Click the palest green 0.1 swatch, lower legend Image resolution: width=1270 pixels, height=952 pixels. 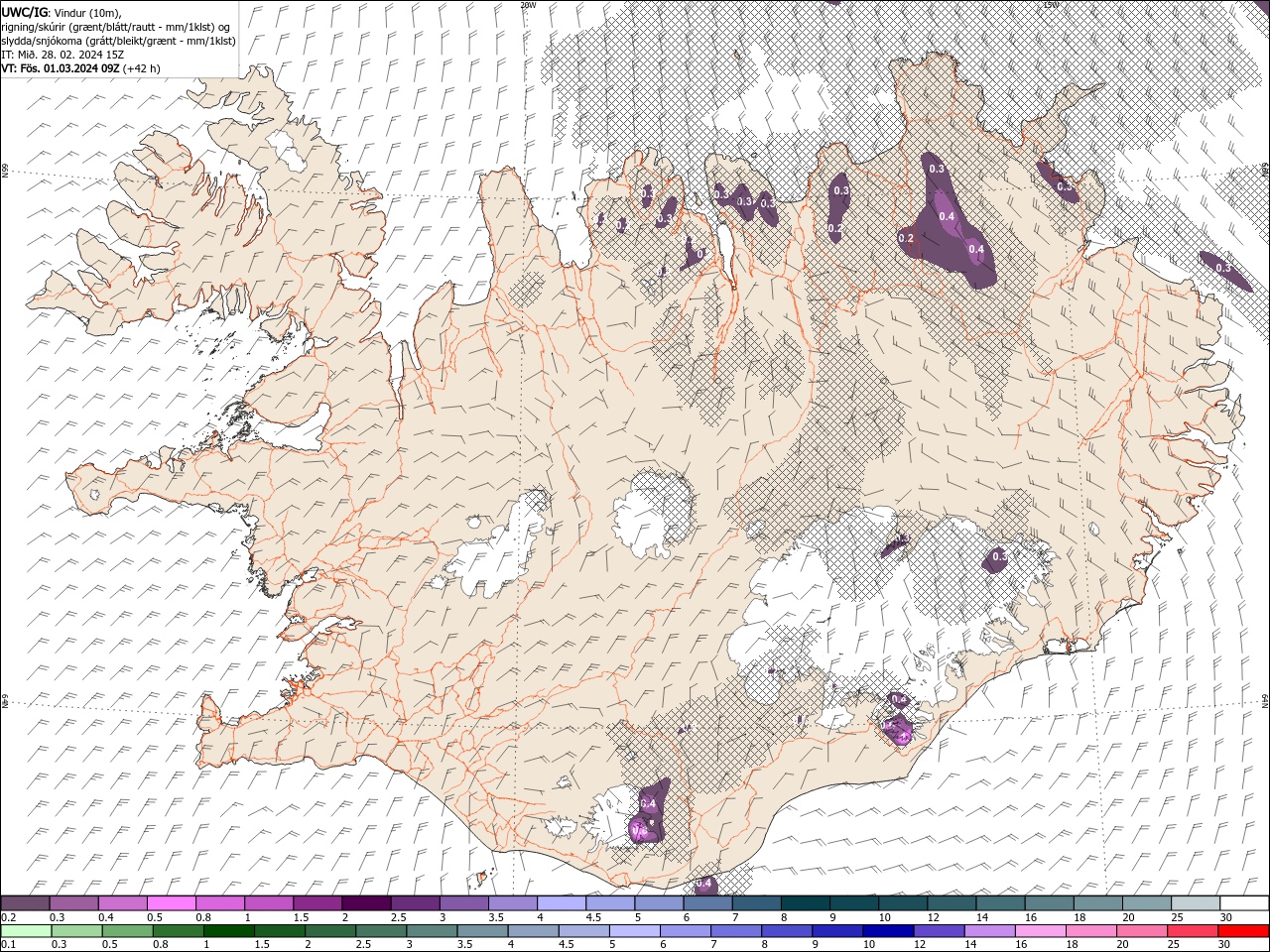pyautogui.click(x=27, y=931)
